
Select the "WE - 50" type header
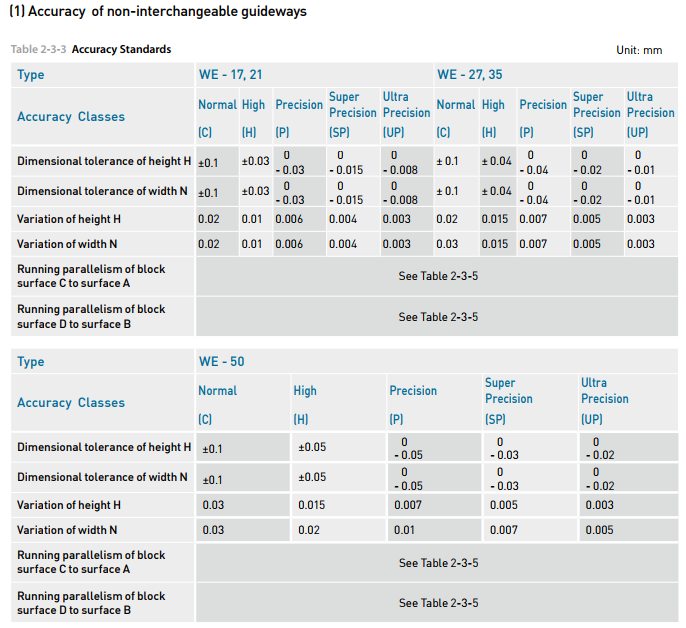221,362
